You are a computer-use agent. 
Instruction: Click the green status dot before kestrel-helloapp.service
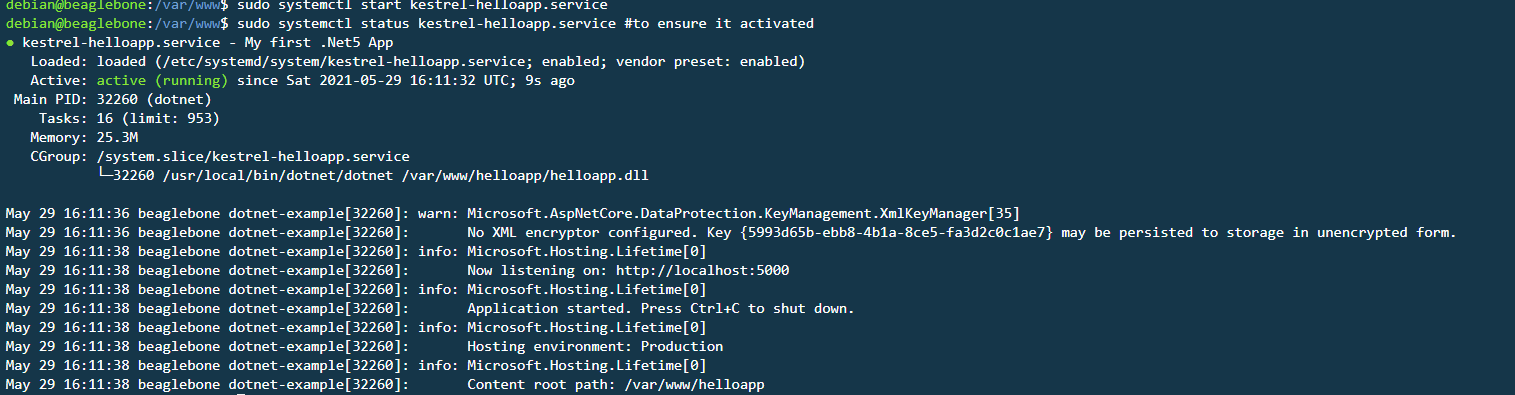[10, 43]
